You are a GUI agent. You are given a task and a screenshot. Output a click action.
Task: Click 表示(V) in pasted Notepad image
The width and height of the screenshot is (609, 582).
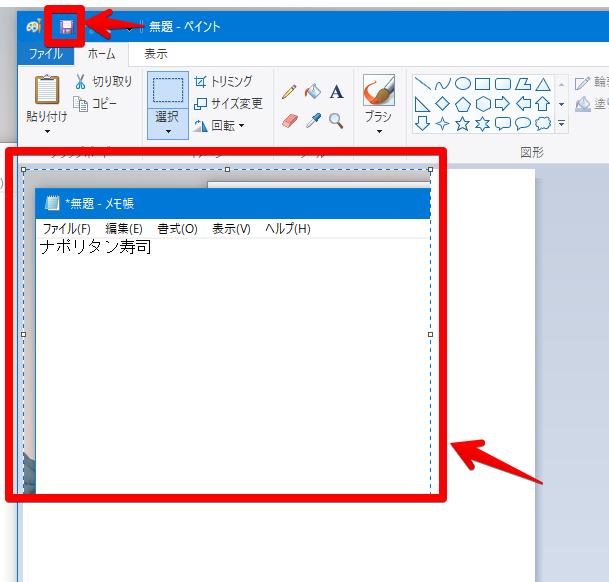coord(231,228)
